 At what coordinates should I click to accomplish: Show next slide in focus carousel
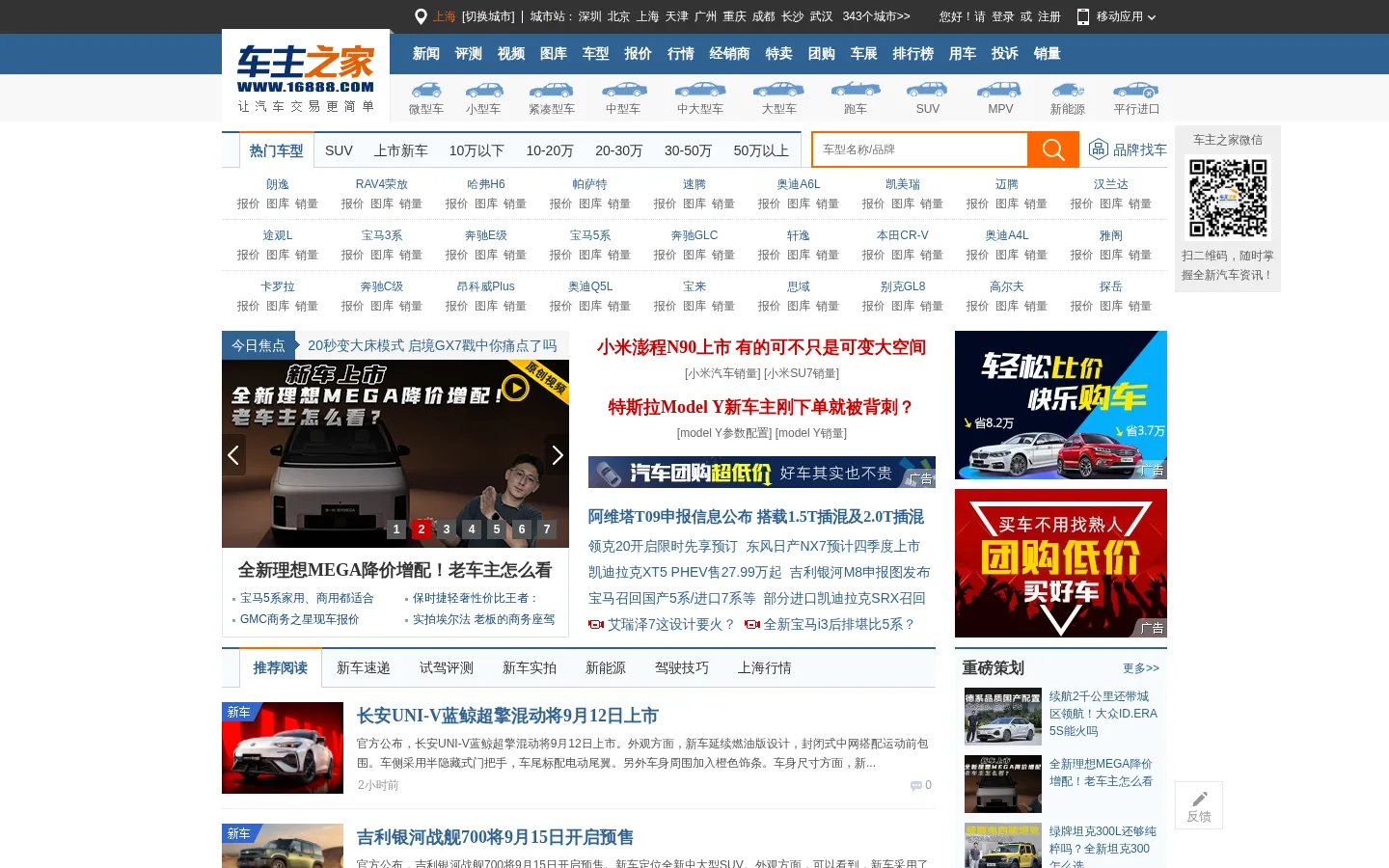coord(557,455)
